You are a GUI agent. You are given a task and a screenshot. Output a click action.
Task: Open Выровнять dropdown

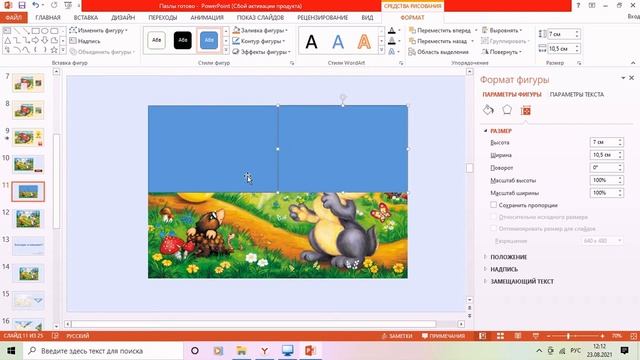[x=502, y=30]
